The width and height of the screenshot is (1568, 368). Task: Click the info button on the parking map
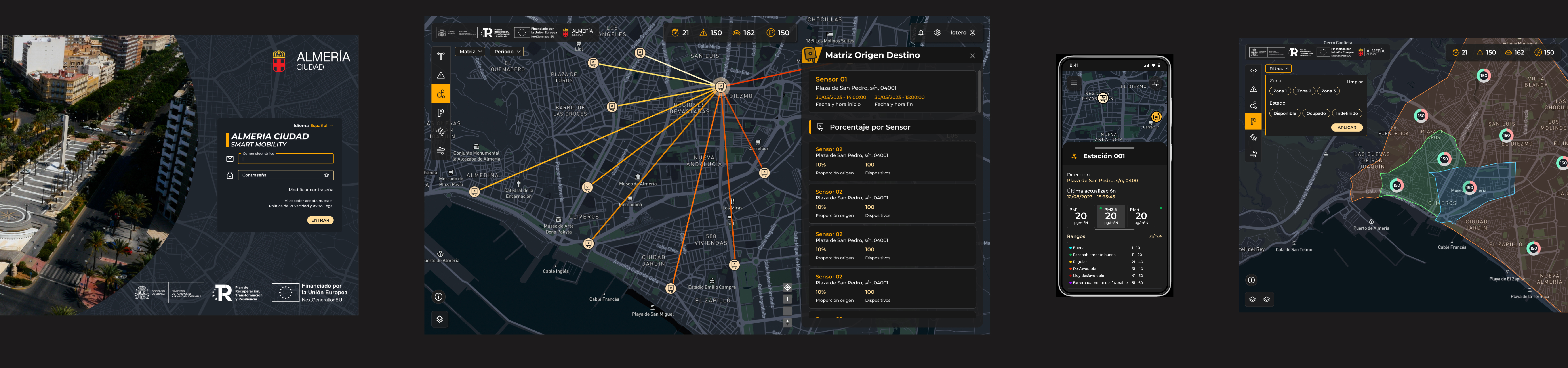click(x=1252, y=280)
